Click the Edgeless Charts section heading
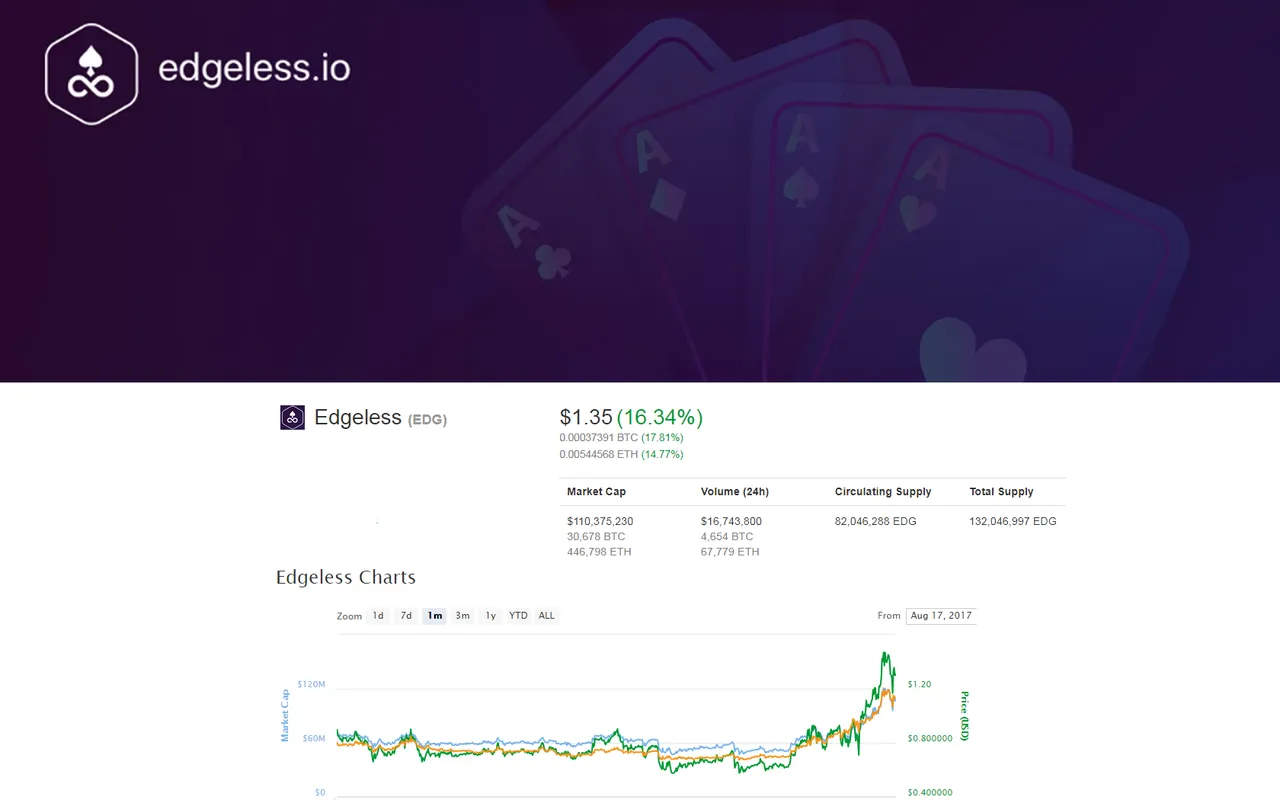Screen dimensions: 1280x800 346,577
